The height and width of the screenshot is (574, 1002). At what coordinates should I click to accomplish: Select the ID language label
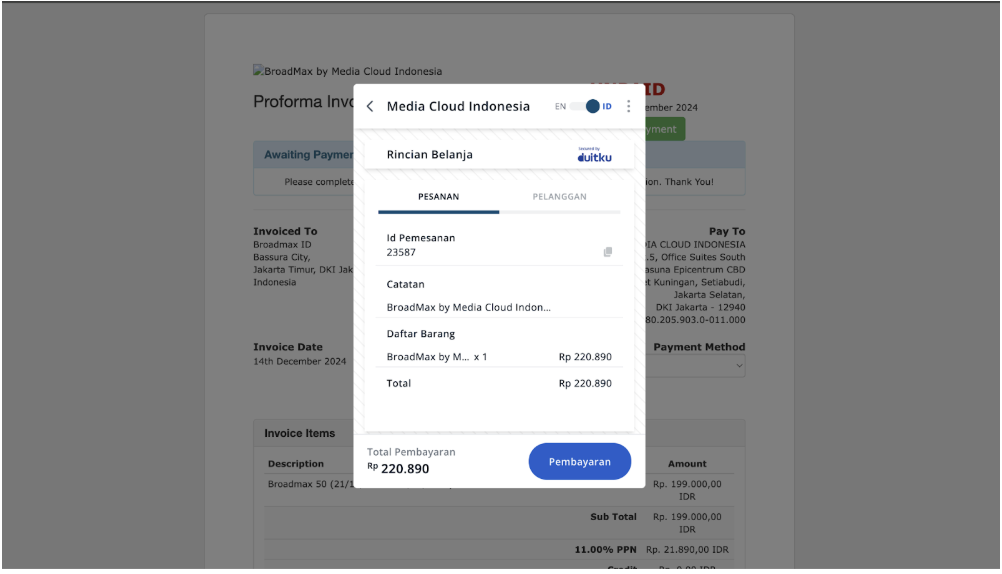click(607, 107)
